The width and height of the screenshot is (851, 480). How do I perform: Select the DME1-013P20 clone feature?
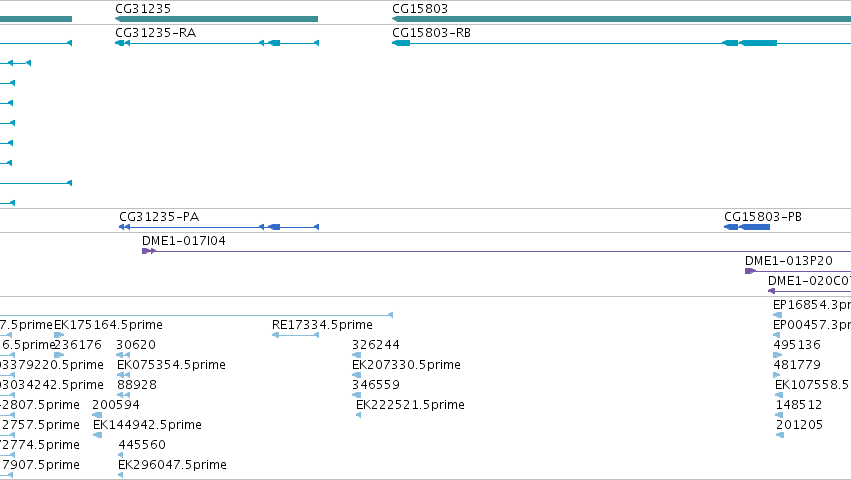(798, 271)
